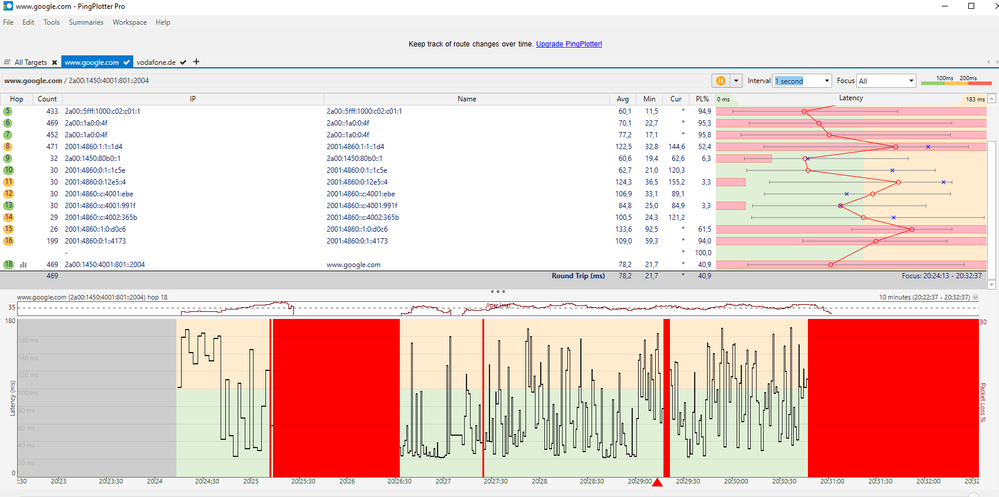Viewport: 999px width, 497px height.
Task: Click the Cur column header
Action: pyautogui.click(x=676, y=99)
